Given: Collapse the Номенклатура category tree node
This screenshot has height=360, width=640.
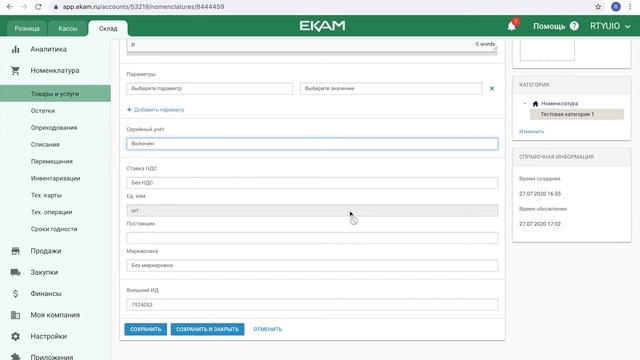Looking at the screenshot, I should pos(525,104).
